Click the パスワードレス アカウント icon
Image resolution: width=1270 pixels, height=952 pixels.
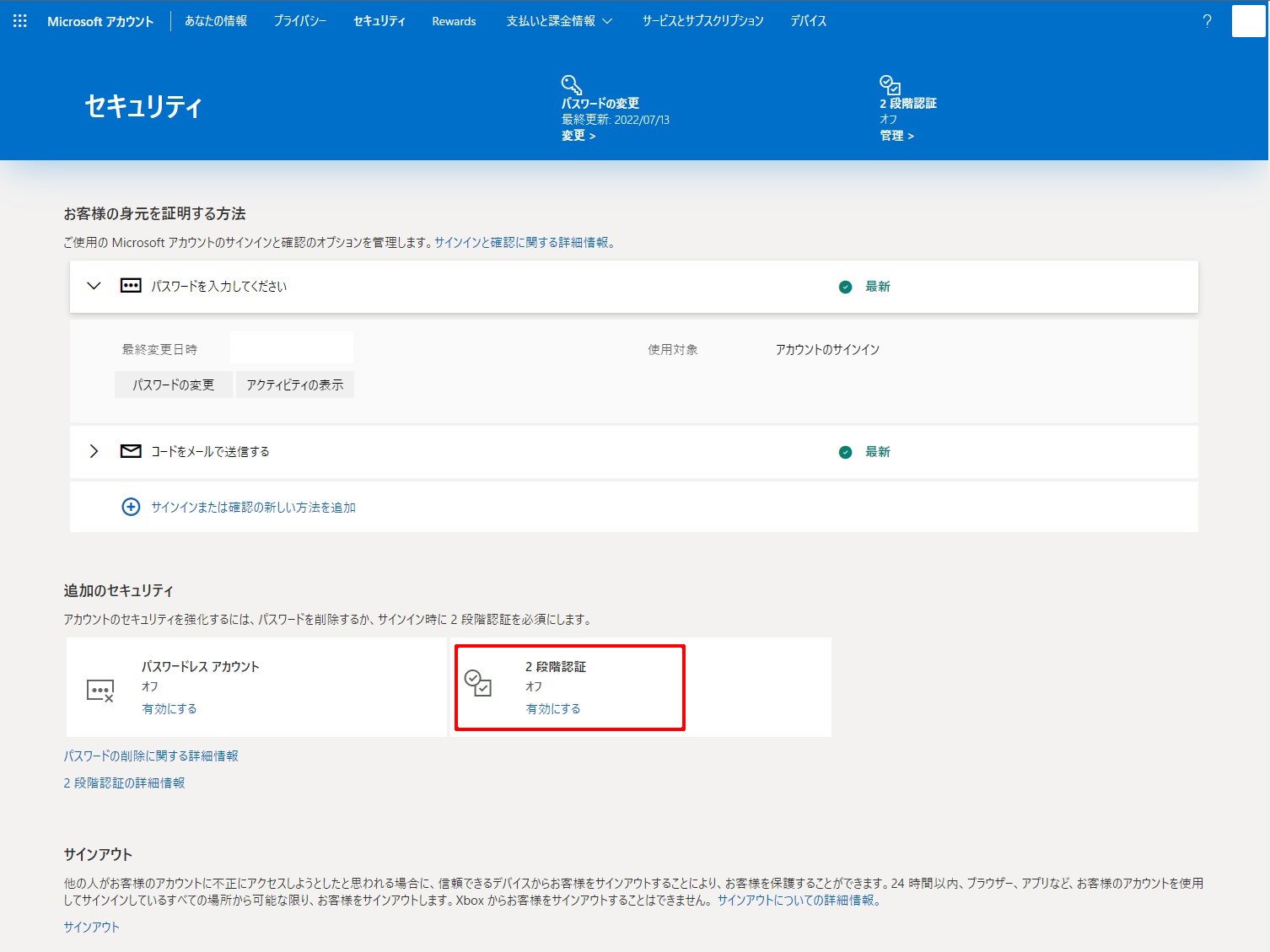point(100,691)
